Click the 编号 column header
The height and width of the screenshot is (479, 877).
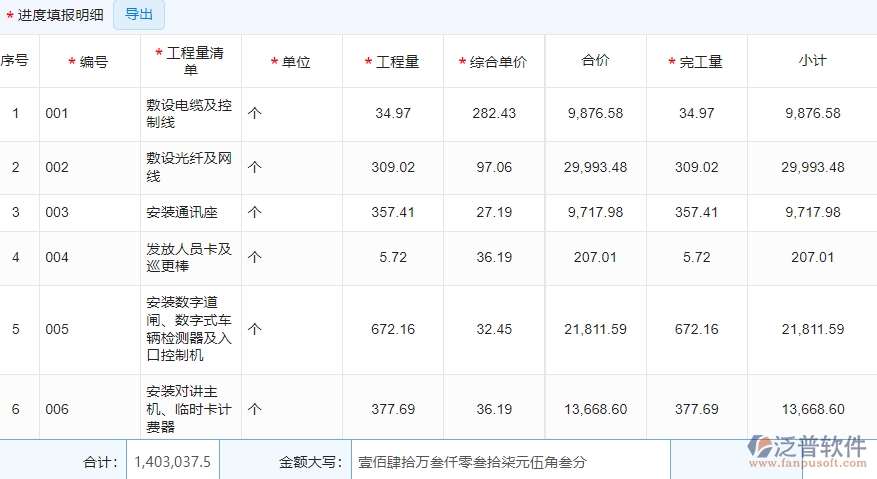click(x=89, y=62)
